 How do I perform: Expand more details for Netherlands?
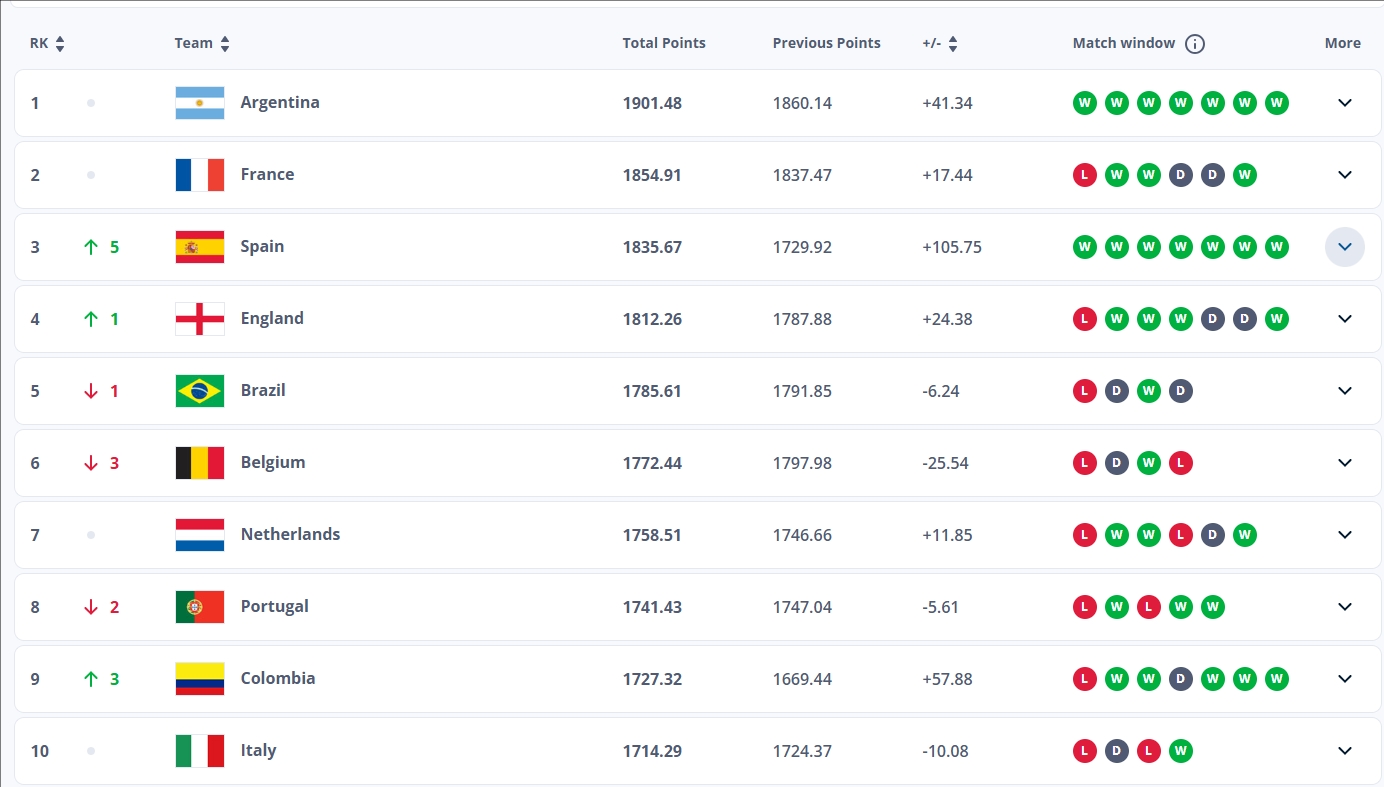click(x=1345, y=535)
